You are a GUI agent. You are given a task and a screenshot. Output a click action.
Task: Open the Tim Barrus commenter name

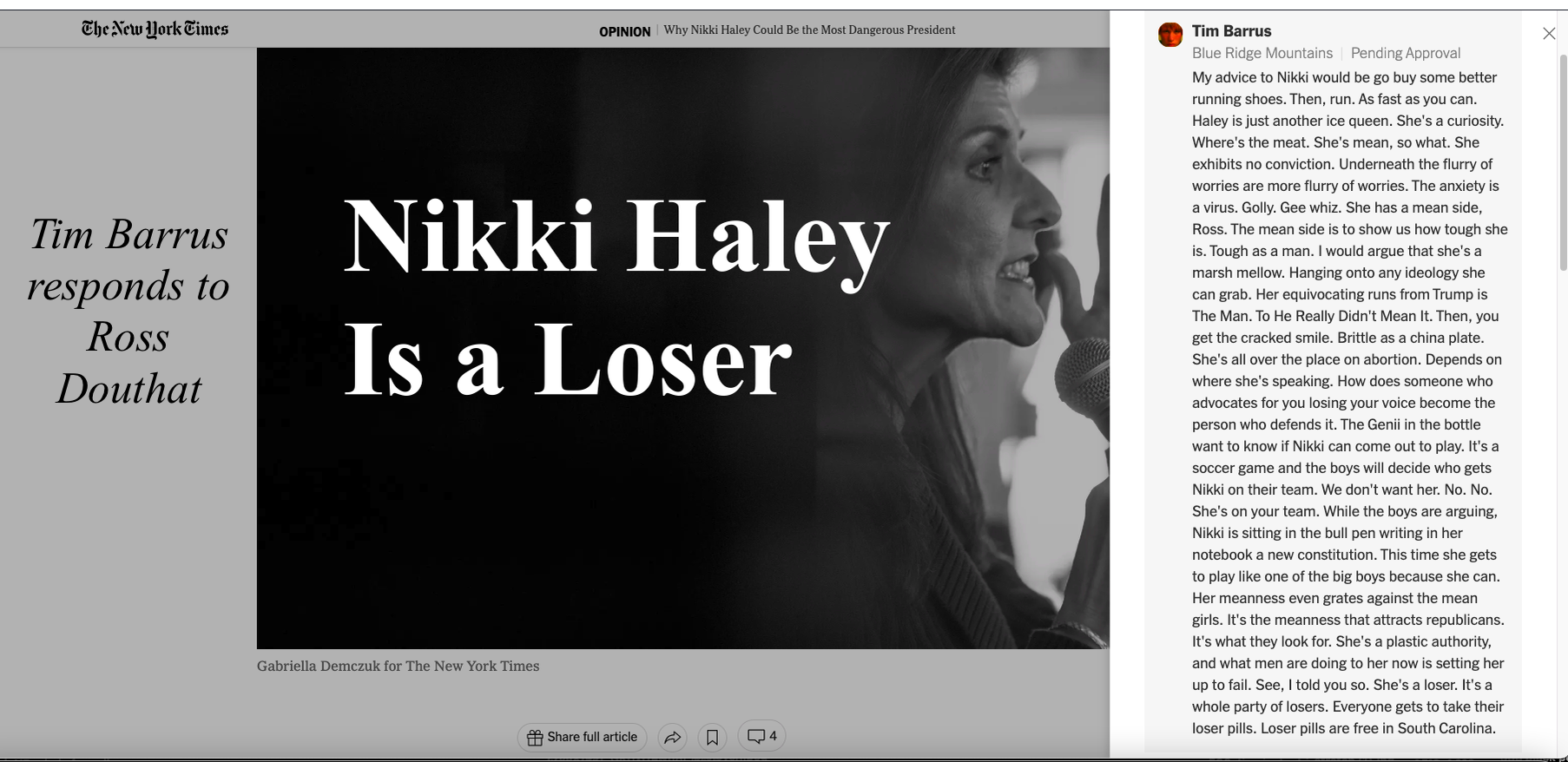coord(1231,31)
